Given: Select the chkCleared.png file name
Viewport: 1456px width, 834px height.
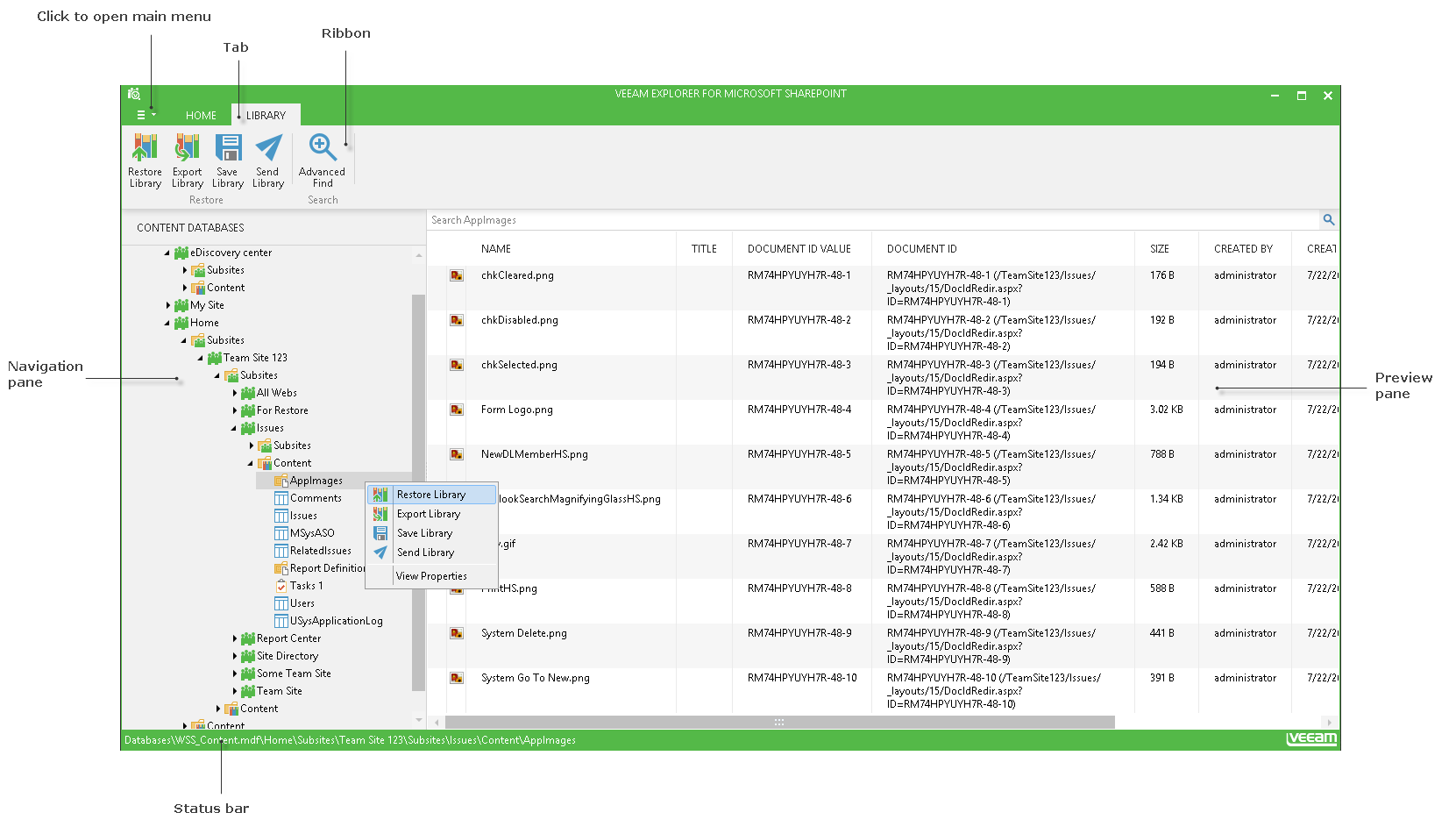Looking at the screenshot, I should point(517,275).
